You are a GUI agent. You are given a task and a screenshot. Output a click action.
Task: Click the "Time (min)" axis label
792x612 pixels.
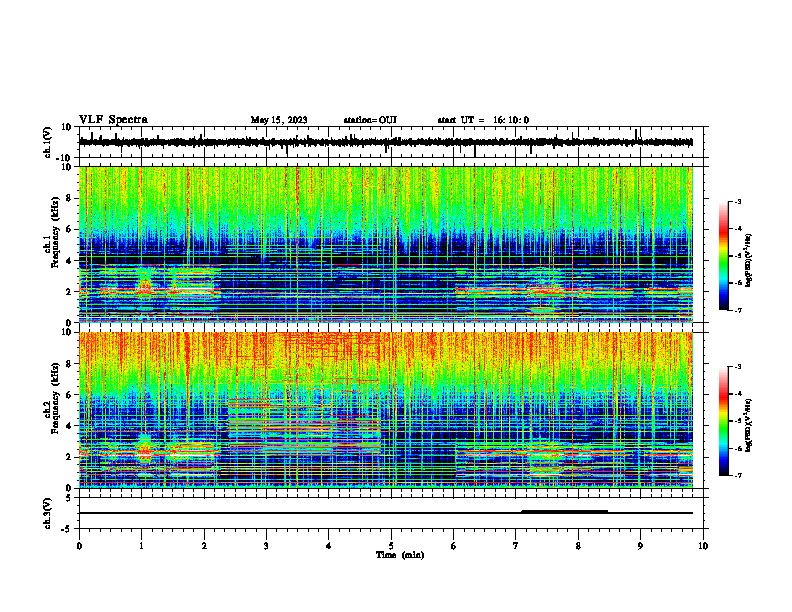click(400, 554)
